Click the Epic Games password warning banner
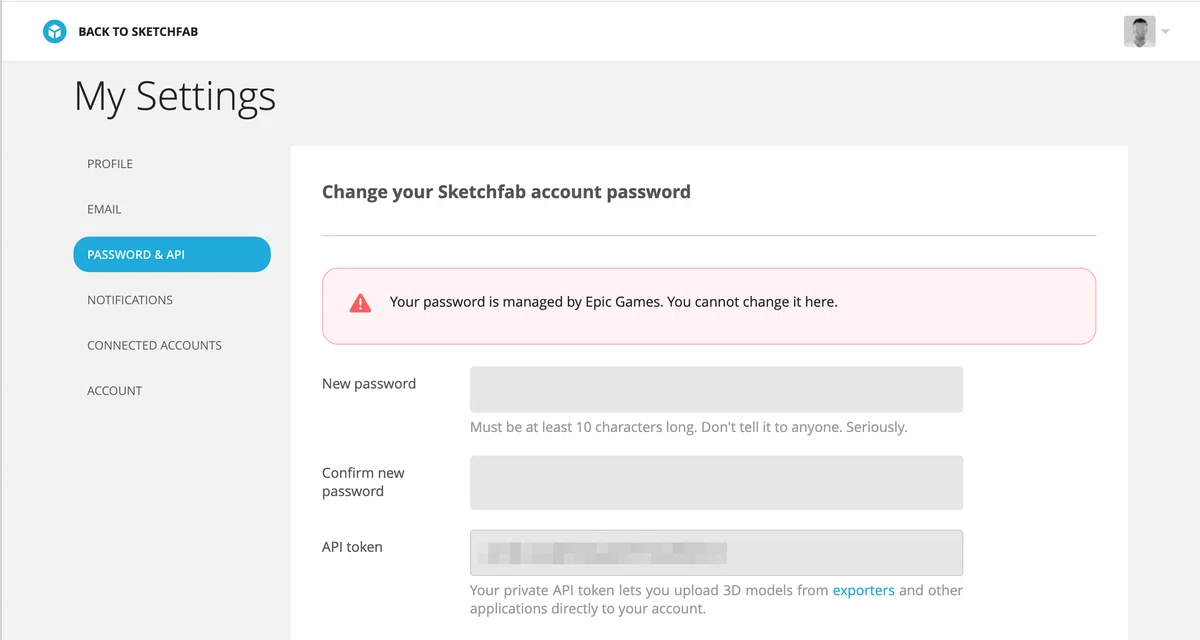Image resolution: width=1200 pixels, height=640 pixels. tap(709, 306)
